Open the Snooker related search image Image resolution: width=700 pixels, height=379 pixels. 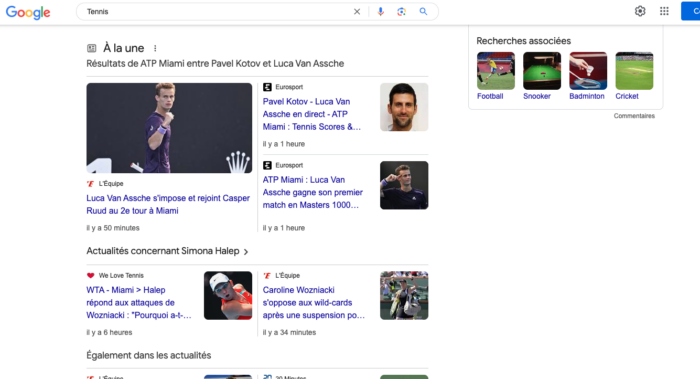click(x=542, y=71)
